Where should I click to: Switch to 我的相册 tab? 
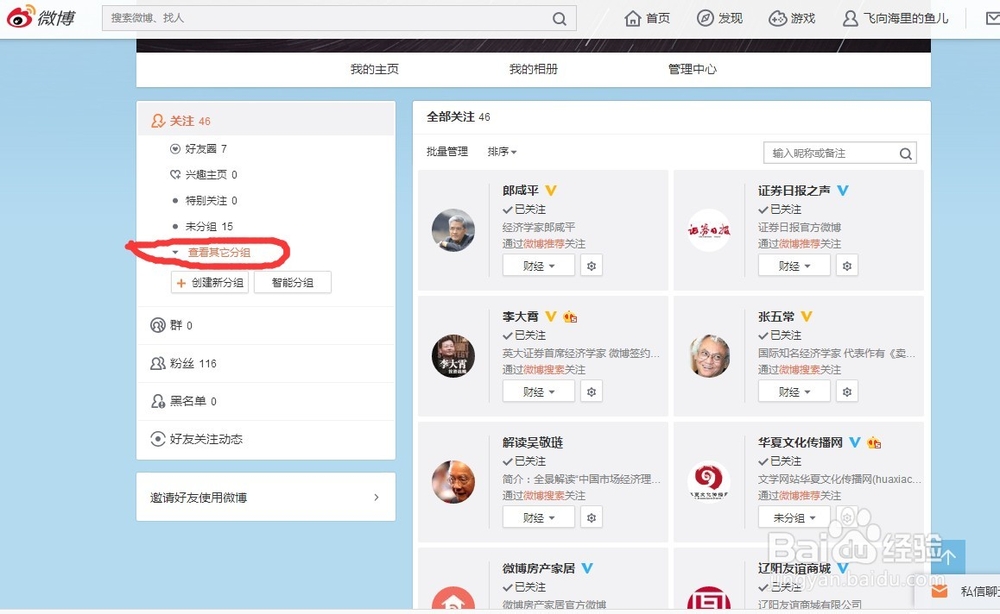[533, 69]
